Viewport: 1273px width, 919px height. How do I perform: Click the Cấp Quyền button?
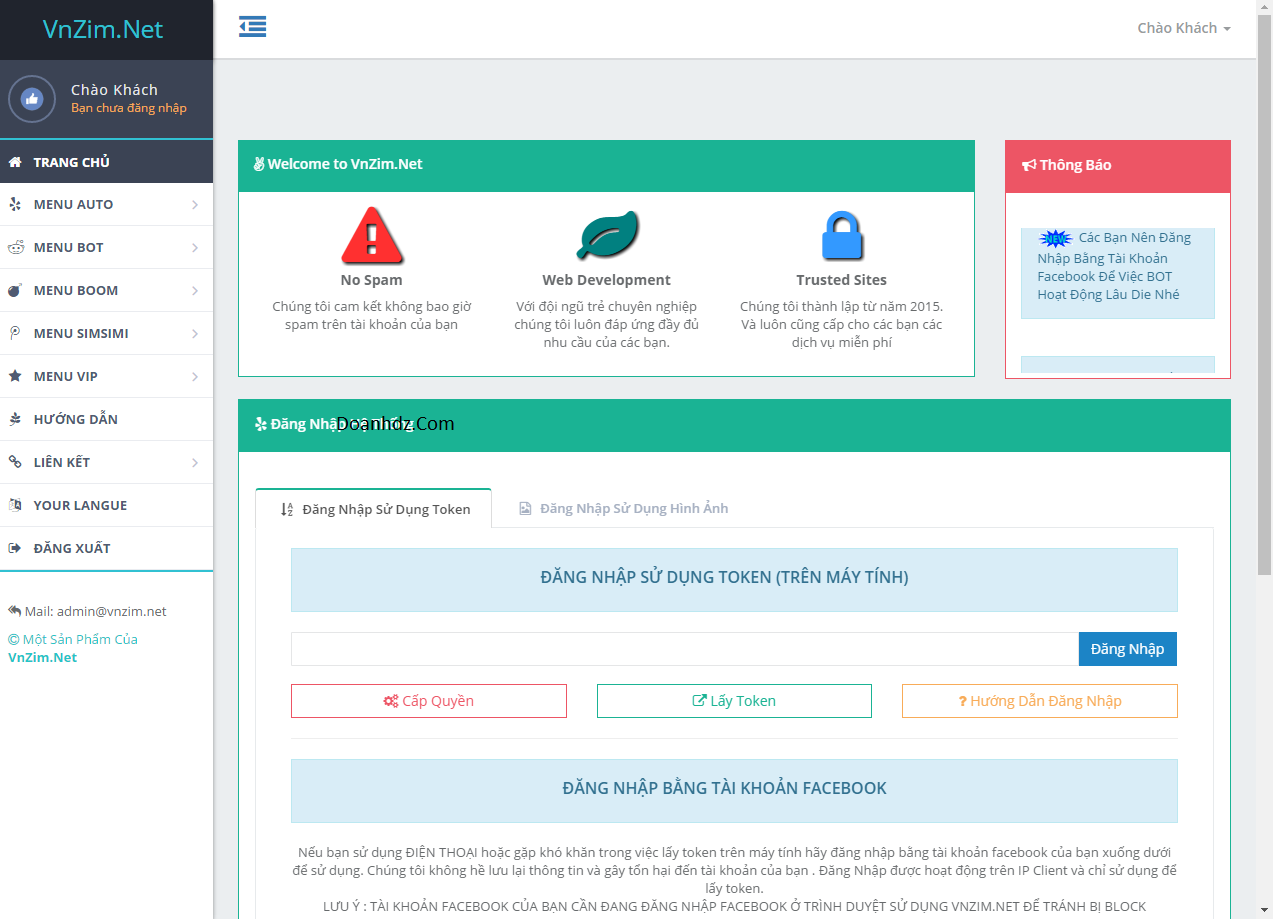coord(429,701)
